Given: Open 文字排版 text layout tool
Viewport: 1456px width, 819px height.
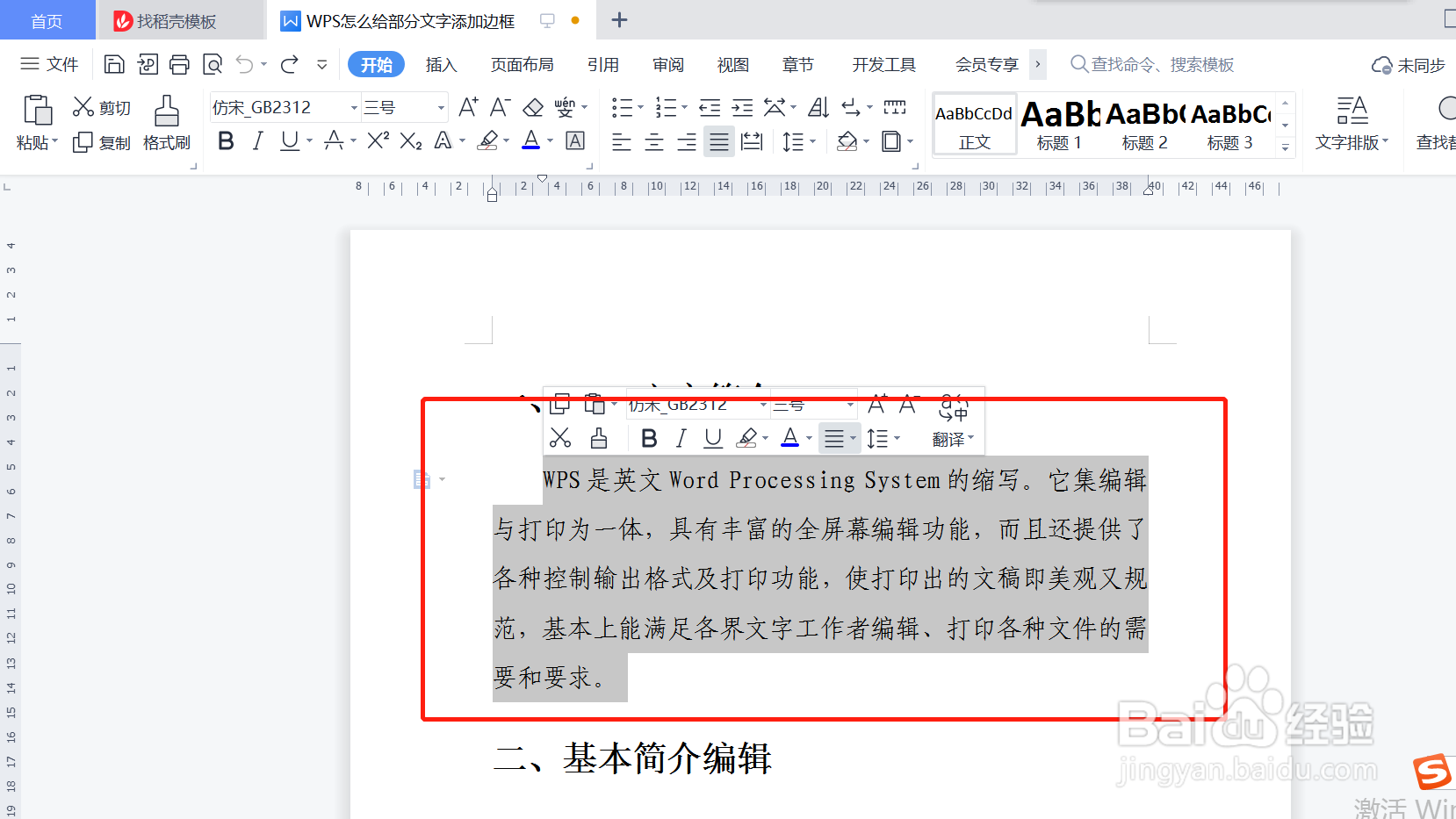Looking at the screenshot, I should pyautogui.click(x=1351, y=123).
